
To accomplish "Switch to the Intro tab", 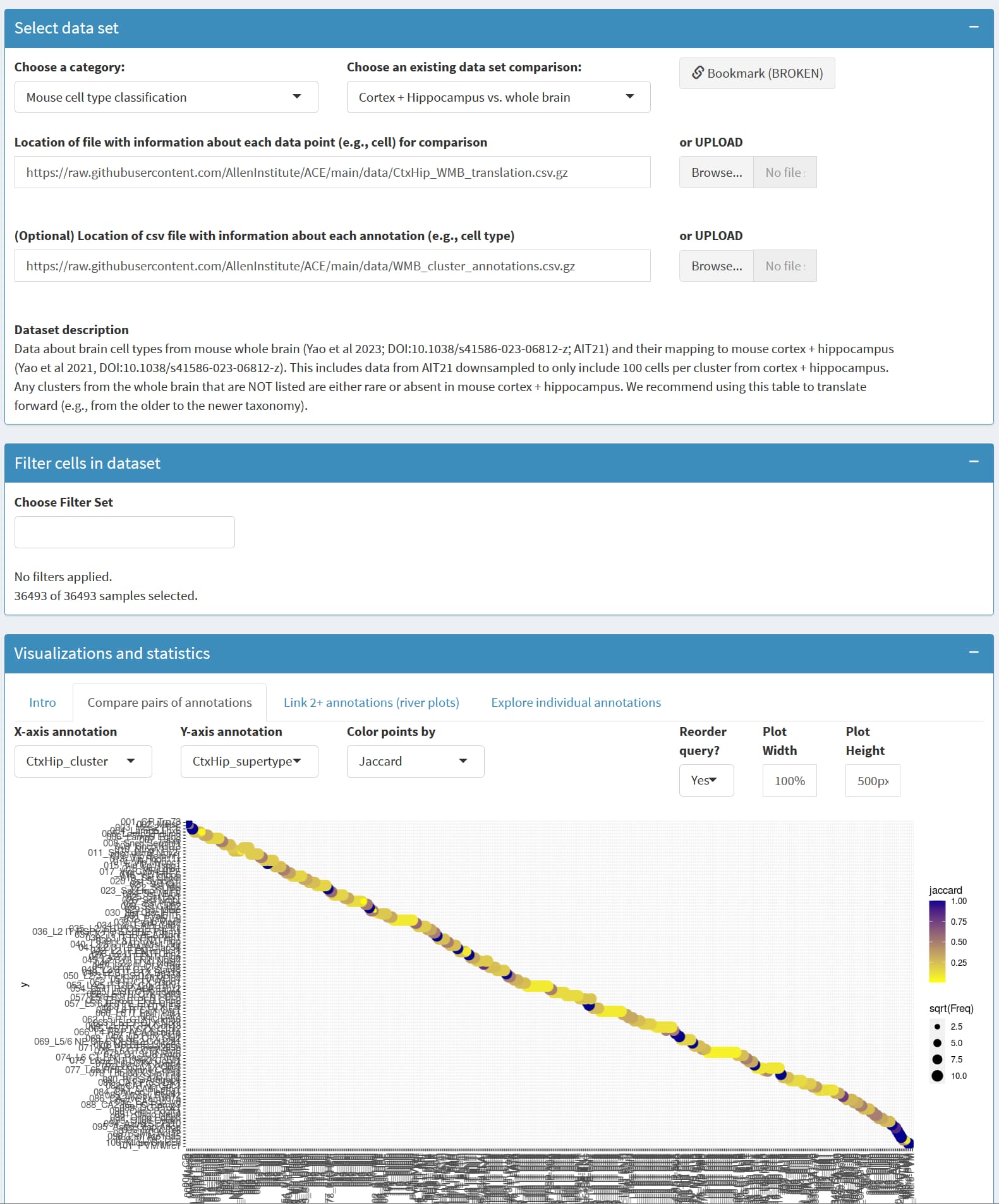I will [x=42, y=702].
